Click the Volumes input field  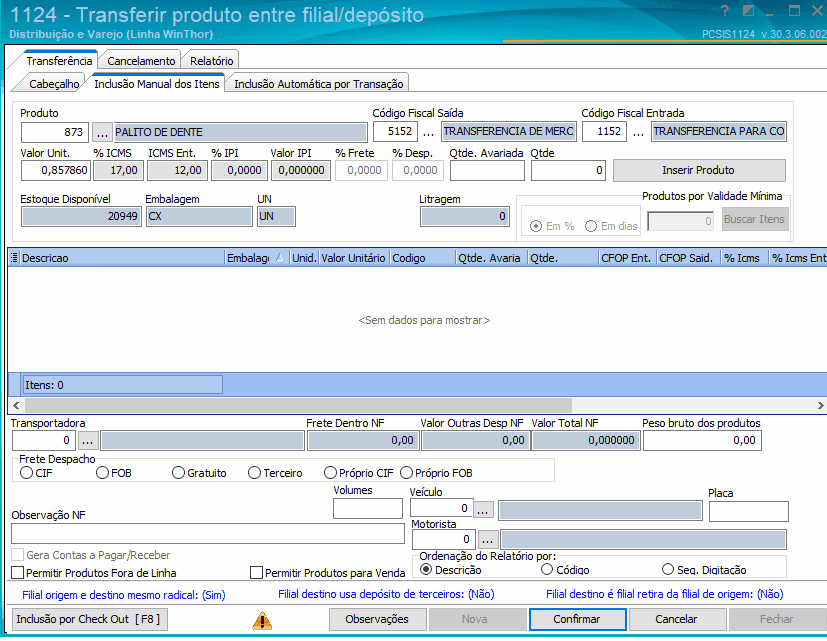(x=368, y=509)
